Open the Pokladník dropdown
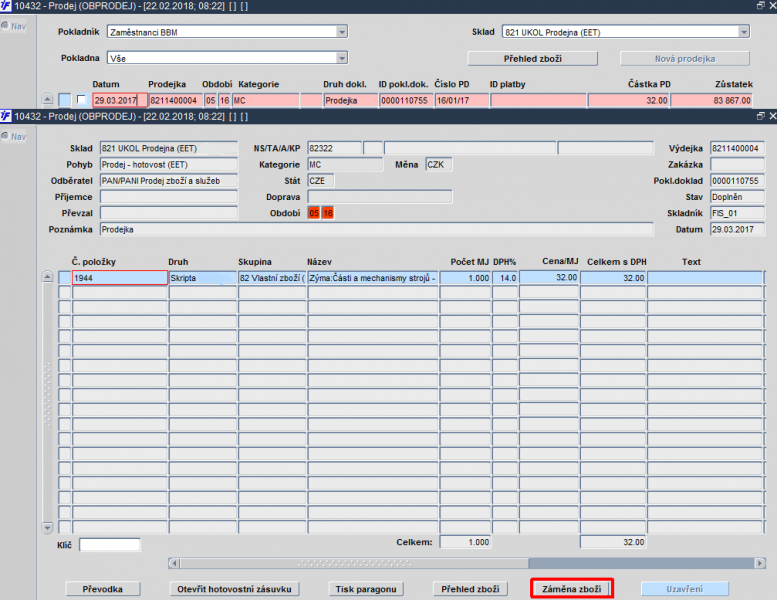 (x=341, y=32)
